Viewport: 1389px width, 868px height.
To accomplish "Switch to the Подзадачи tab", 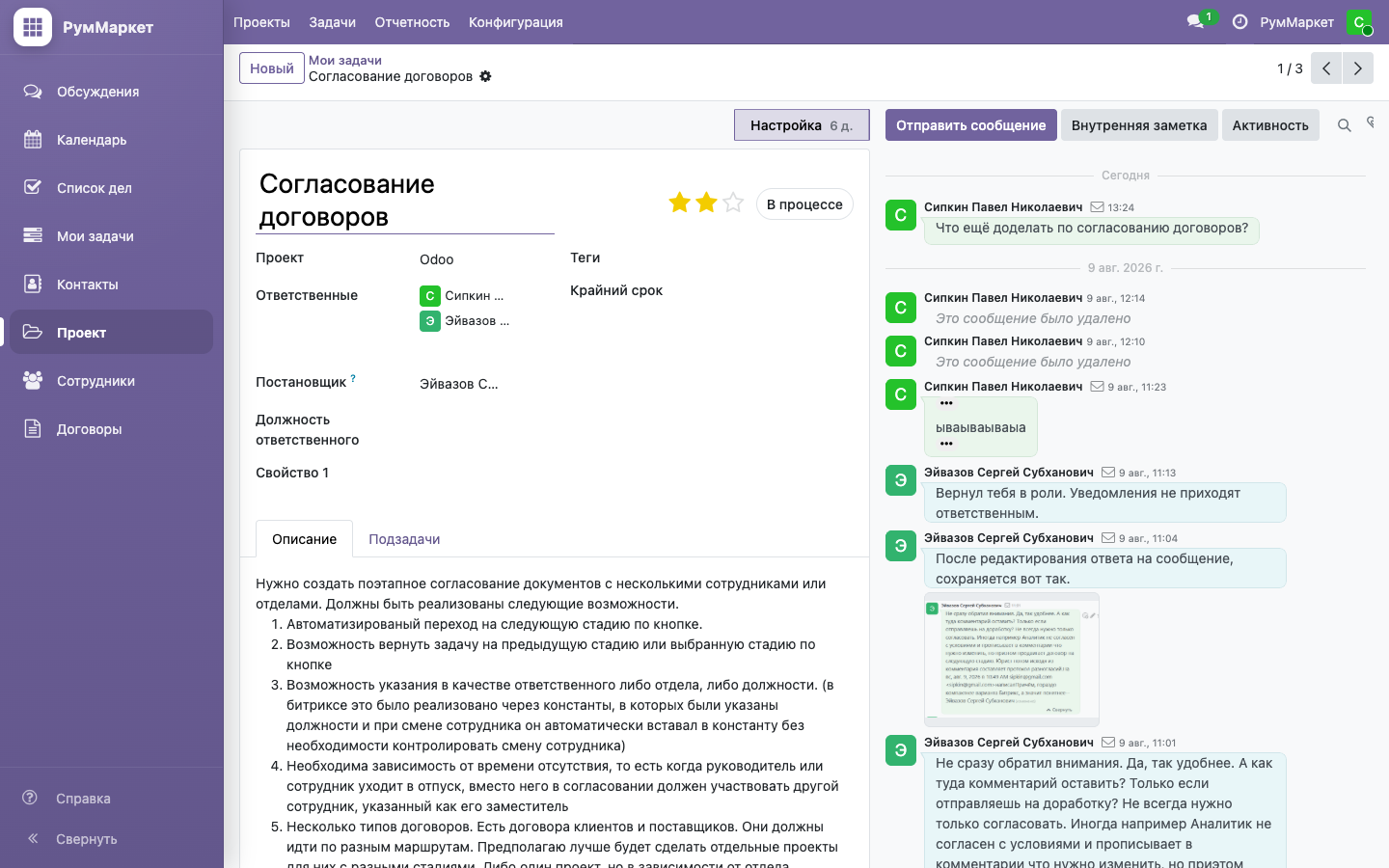I will click(404, 539).
